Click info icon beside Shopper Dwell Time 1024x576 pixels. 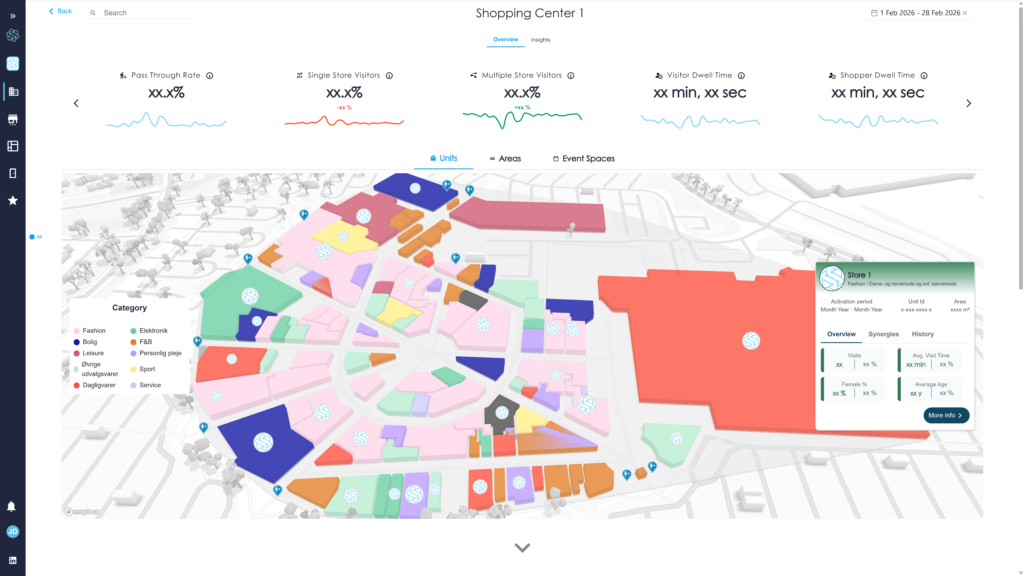pyautogui.click(x=923, y=76)
